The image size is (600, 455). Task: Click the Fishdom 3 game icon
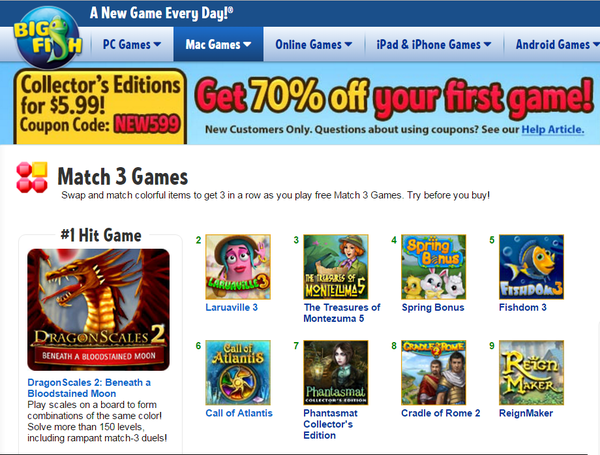click(x=532, y=267)
